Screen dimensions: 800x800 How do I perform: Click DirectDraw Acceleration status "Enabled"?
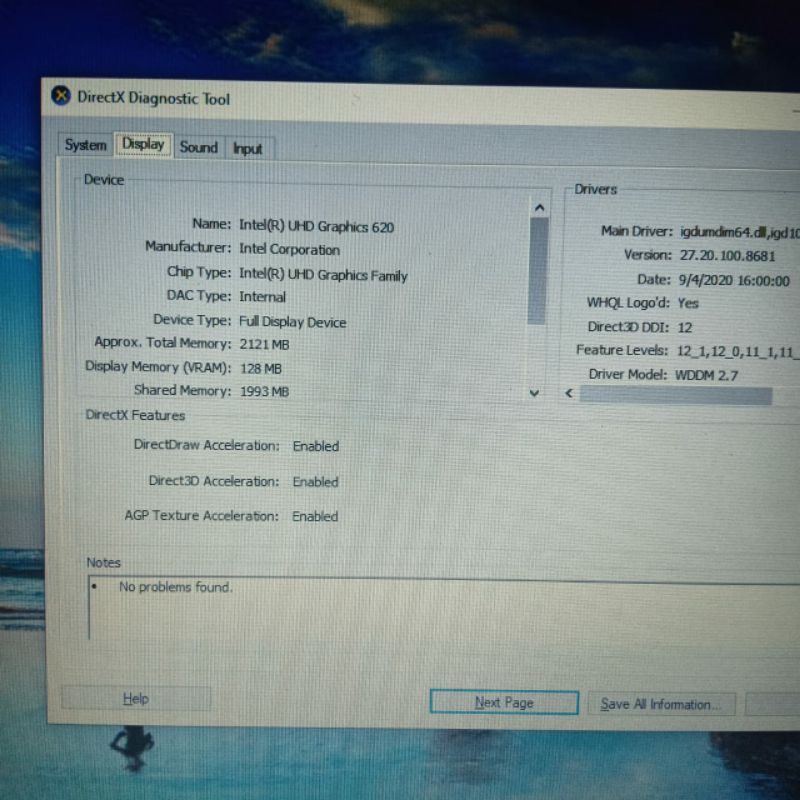pyautogui.click(x=316, y=446)
